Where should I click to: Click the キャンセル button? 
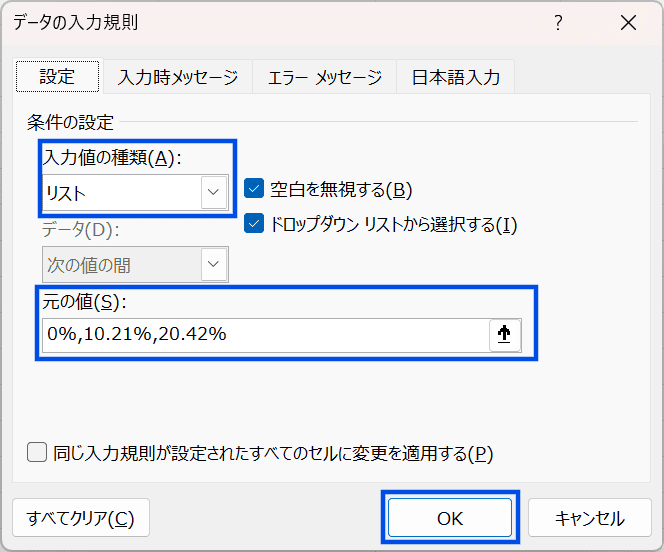click(590, 518)
